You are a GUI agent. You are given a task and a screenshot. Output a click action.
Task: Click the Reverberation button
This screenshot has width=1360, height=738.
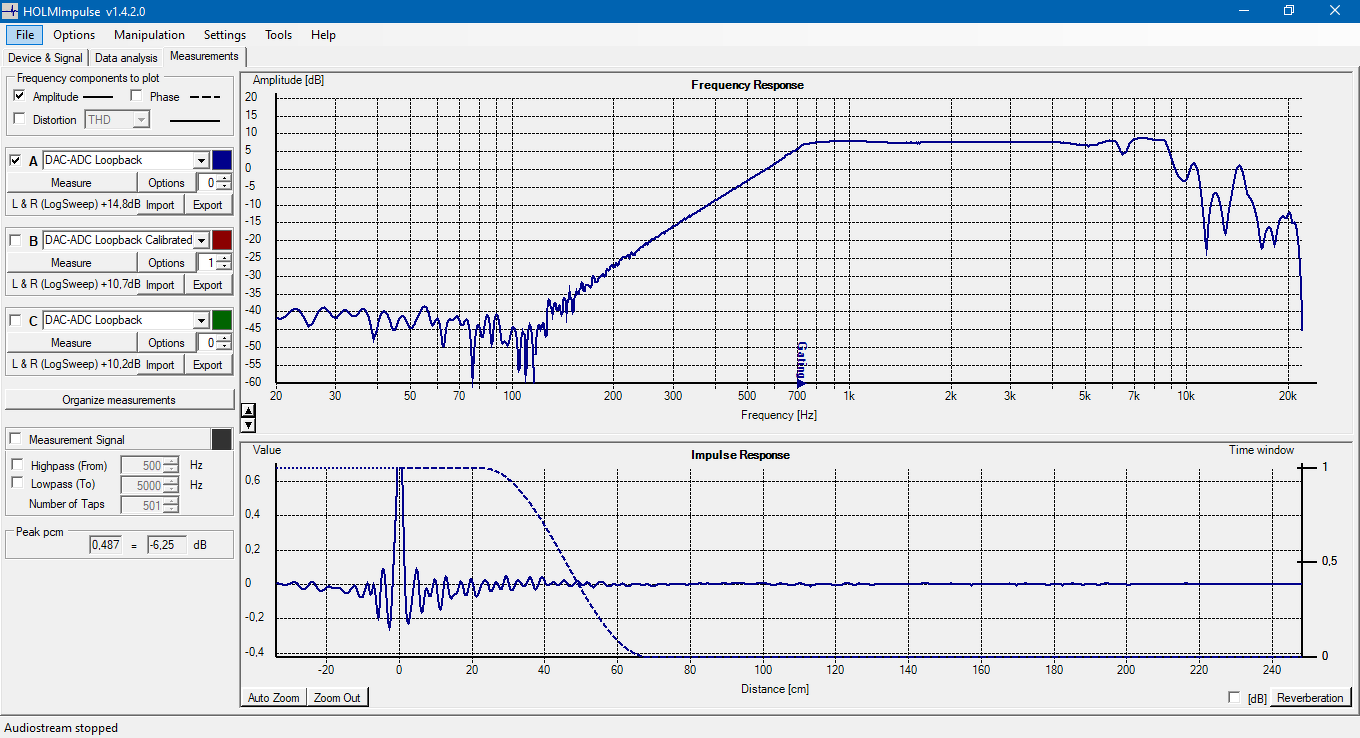[x=1310, y=697]
